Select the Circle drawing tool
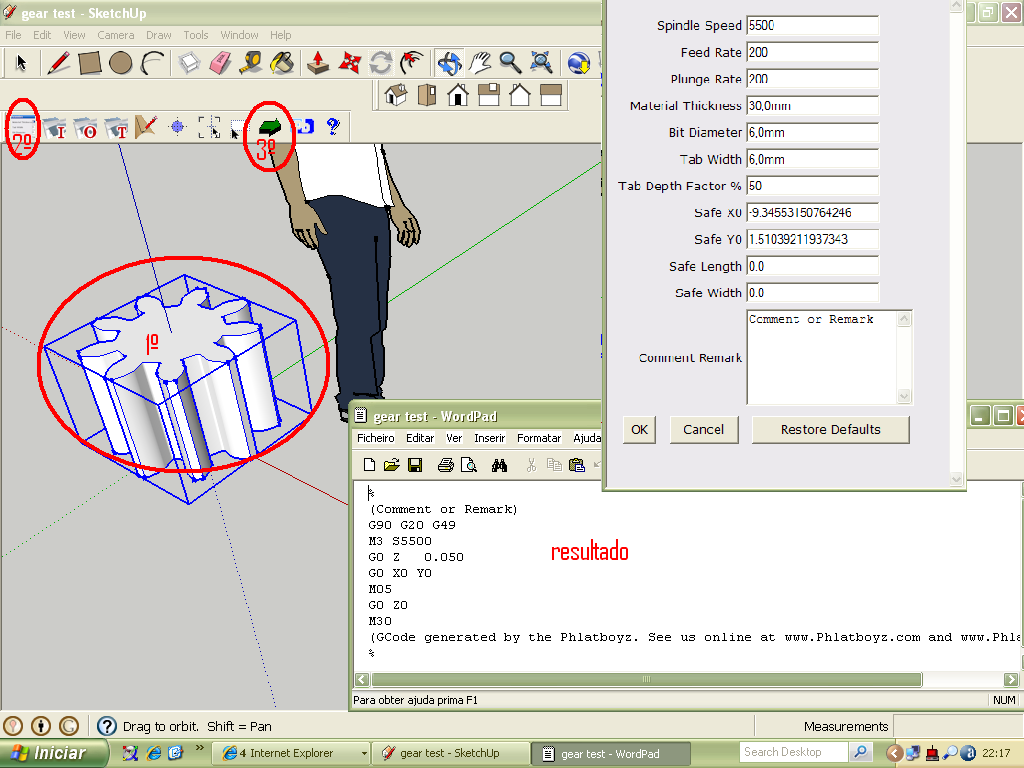Image resolution: width=1024 pixels, height=768 pixels. pyautogui.click(x=121, y=63)
